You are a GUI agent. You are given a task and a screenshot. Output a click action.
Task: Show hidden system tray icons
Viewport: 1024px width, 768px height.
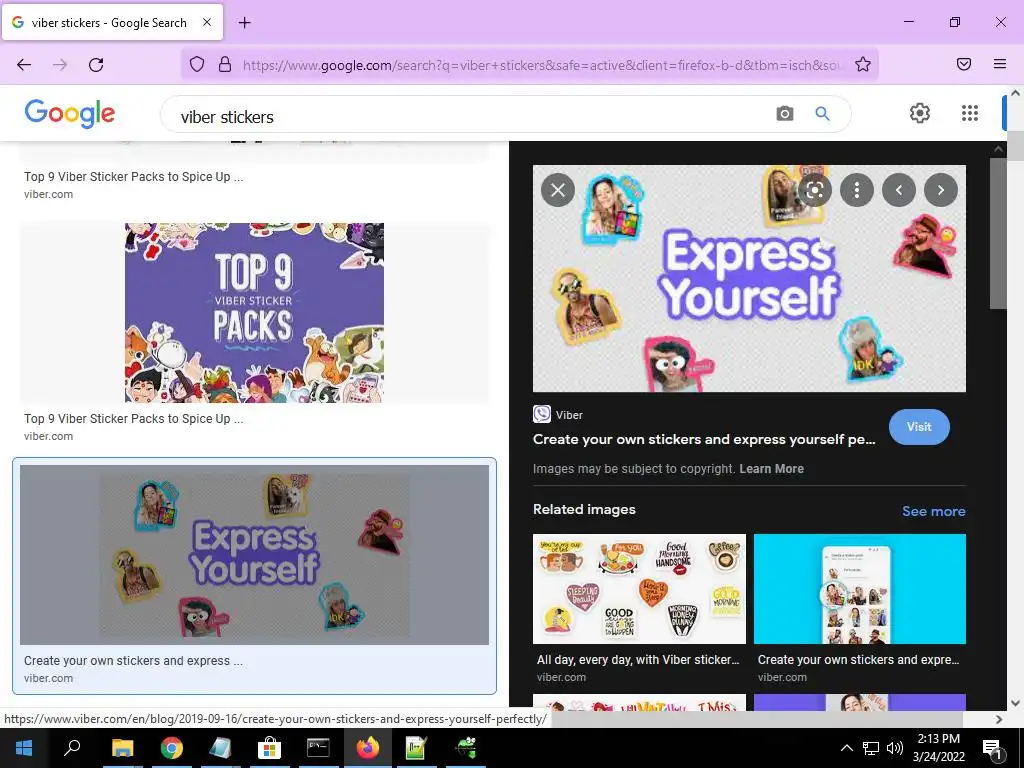click(x=846, y=748)
